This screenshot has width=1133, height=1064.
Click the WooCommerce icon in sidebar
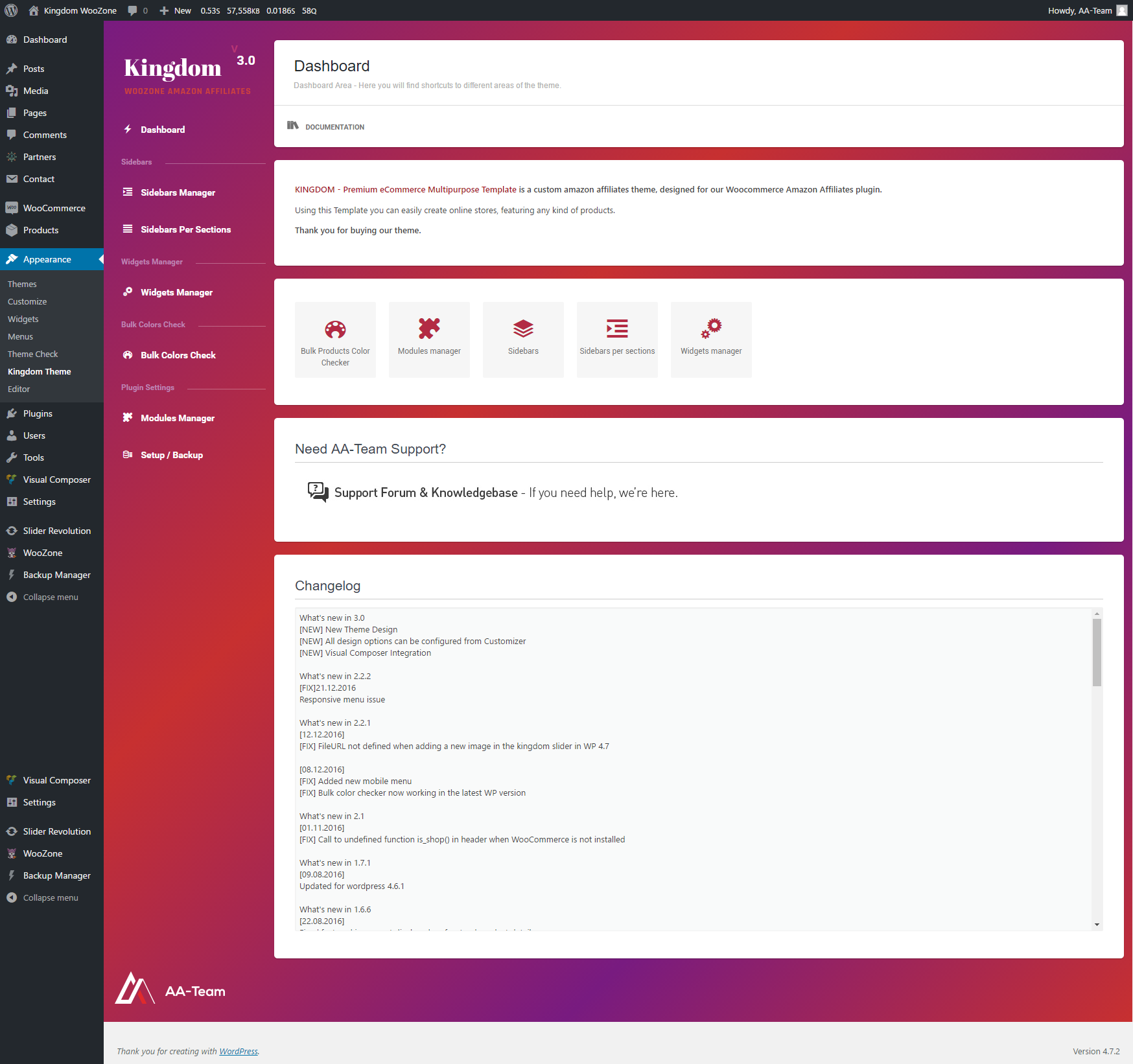tap(12, 208)
